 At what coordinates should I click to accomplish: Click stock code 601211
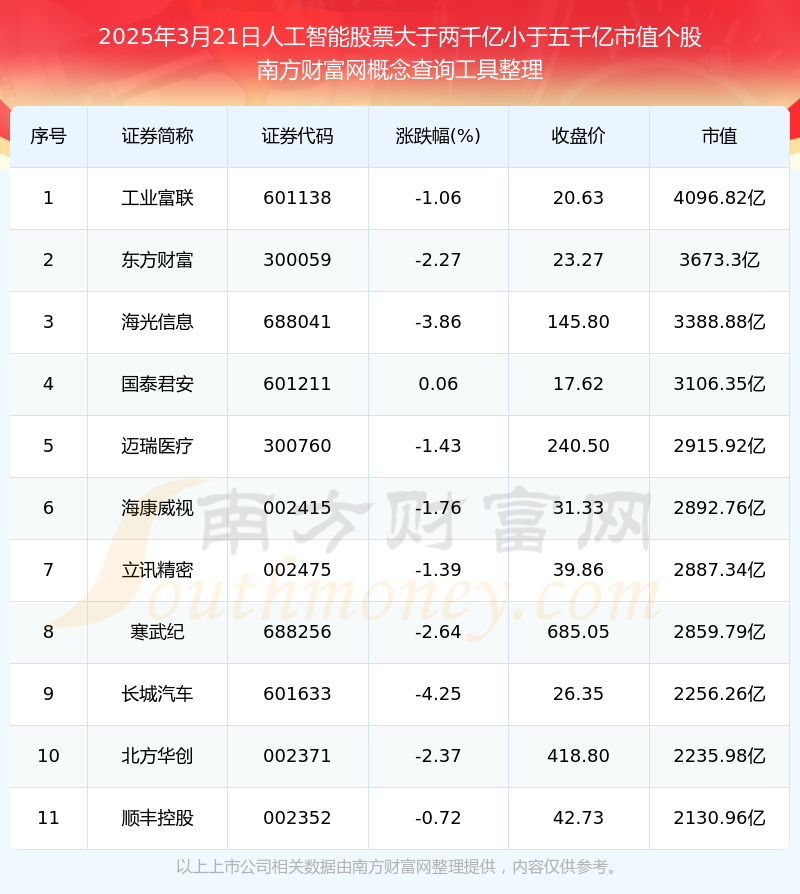coord(297,384)
